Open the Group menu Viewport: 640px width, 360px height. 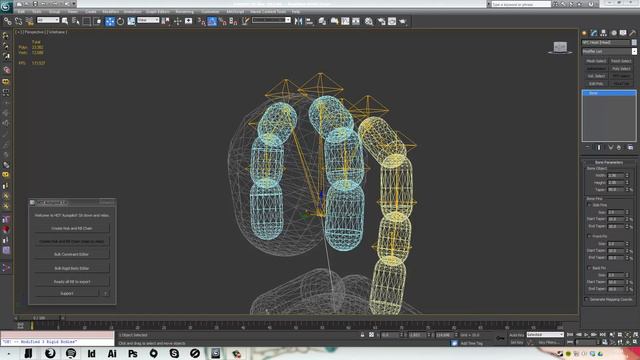pyautogui.click(x=54, y=12)
